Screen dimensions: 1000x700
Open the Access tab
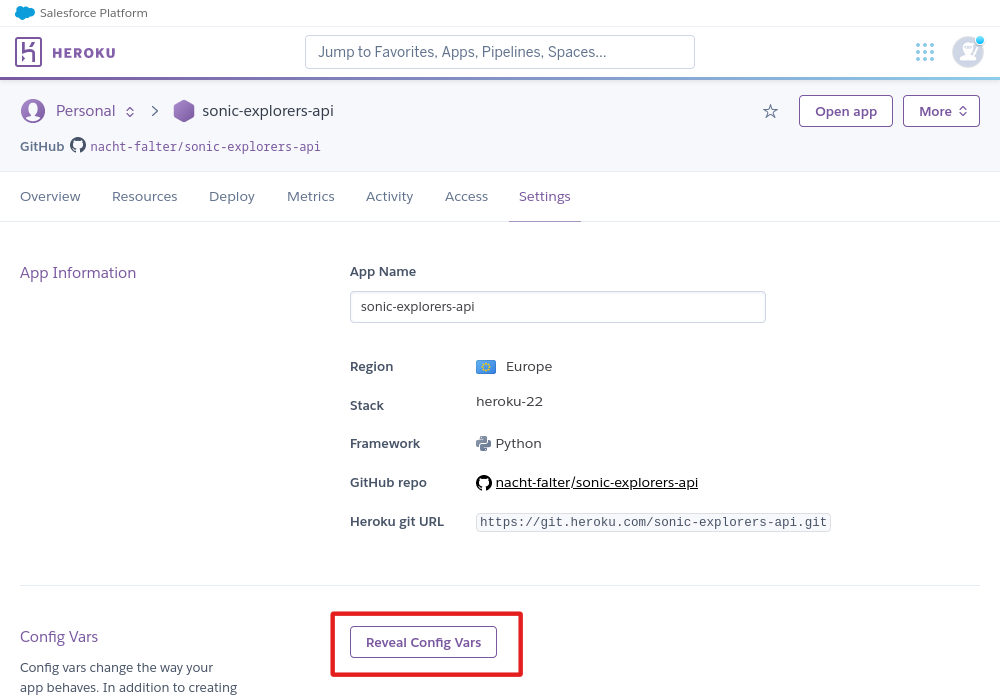point(466,196)
